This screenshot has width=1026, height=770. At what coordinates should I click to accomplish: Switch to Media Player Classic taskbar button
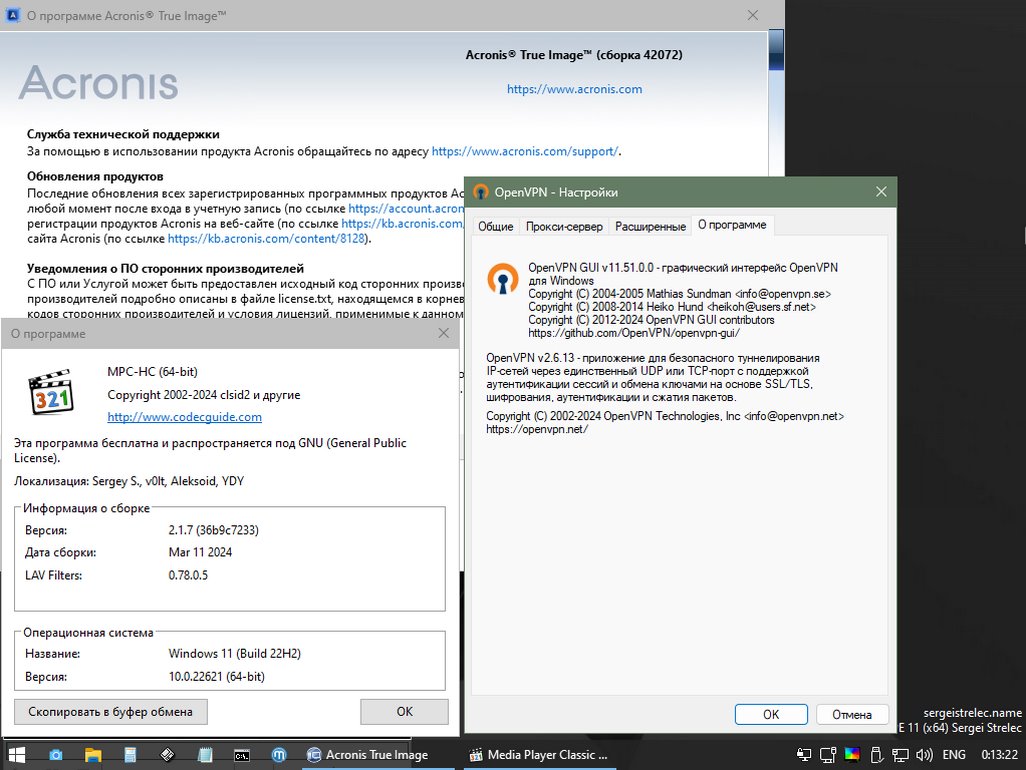539,755
